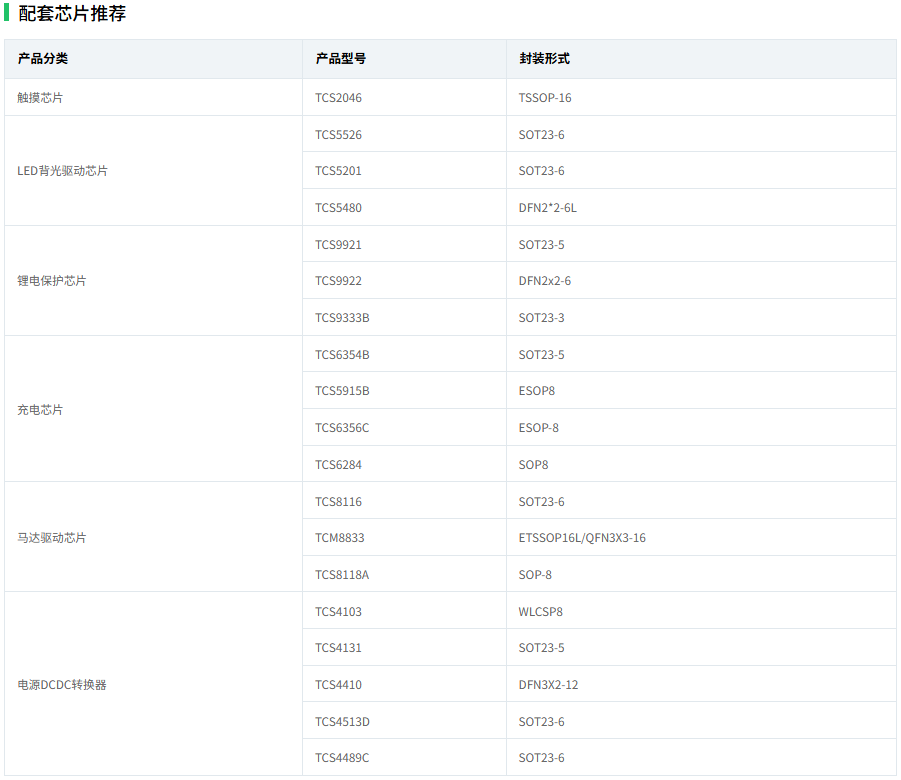Select the LED背光驱动芯片 category cell
The image size is (901, 780).
click(63, 171)
